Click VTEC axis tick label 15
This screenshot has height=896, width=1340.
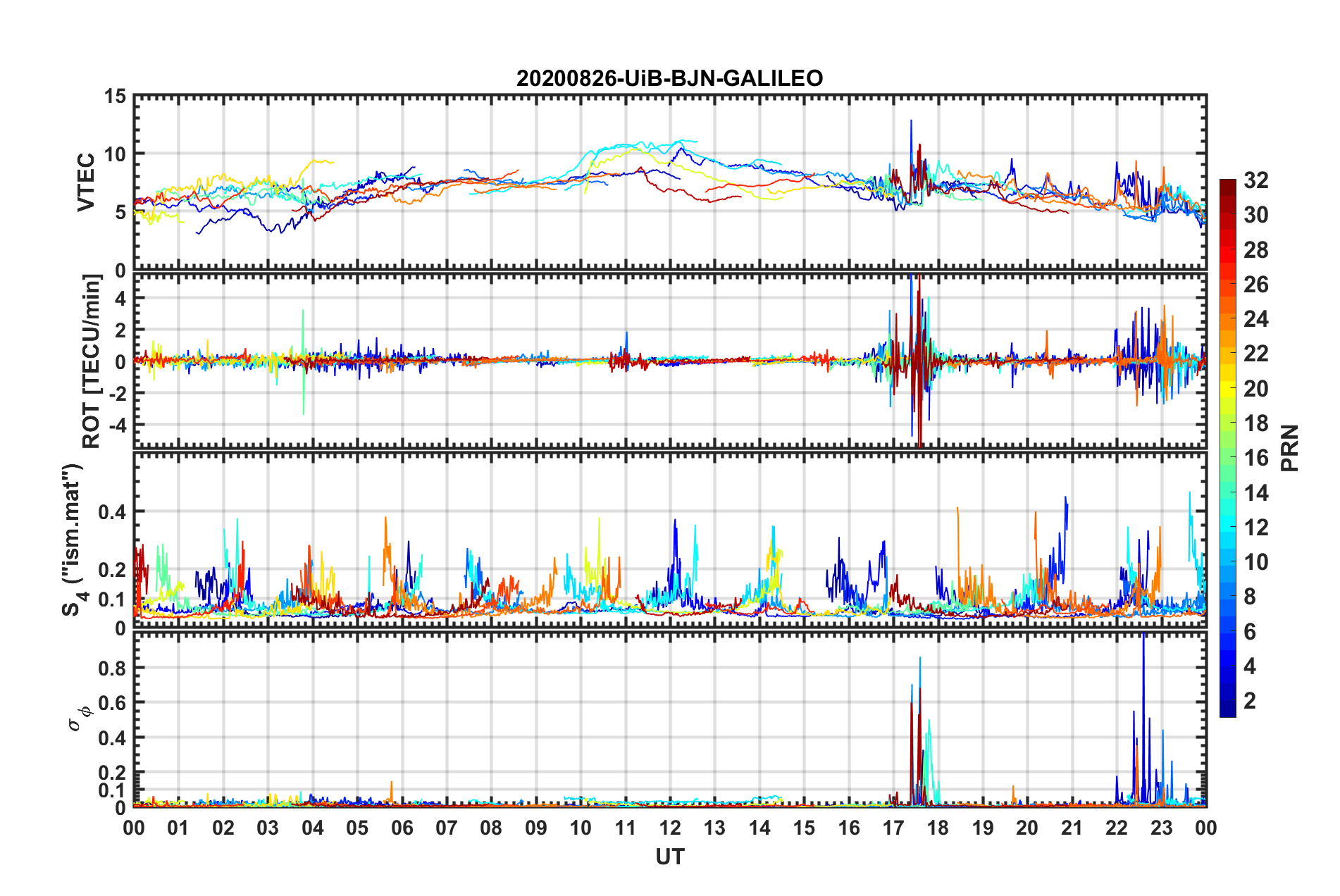coord(114,96)
